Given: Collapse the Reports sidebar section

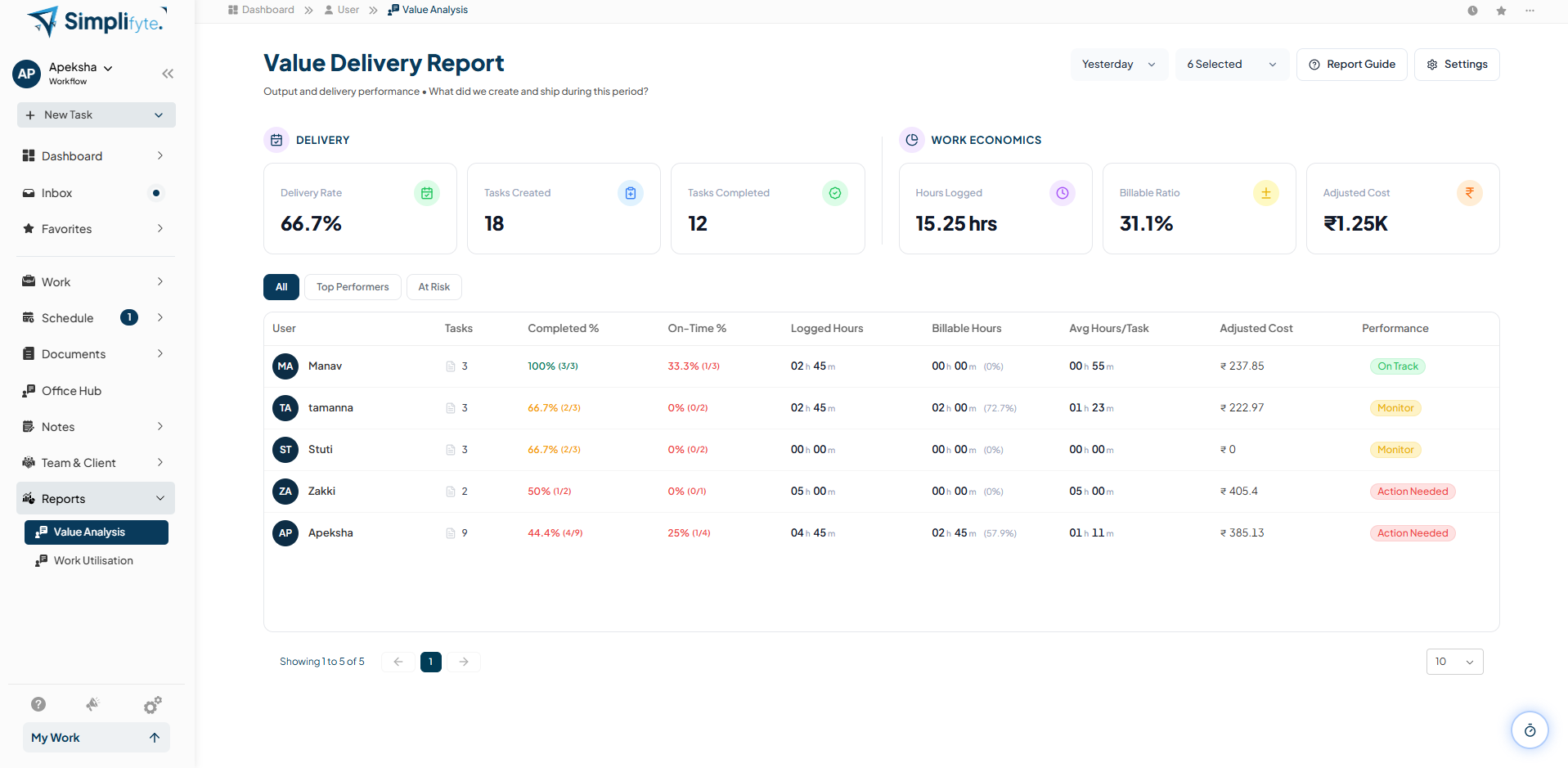Looking at the screenshot, I should pos(96,498).
